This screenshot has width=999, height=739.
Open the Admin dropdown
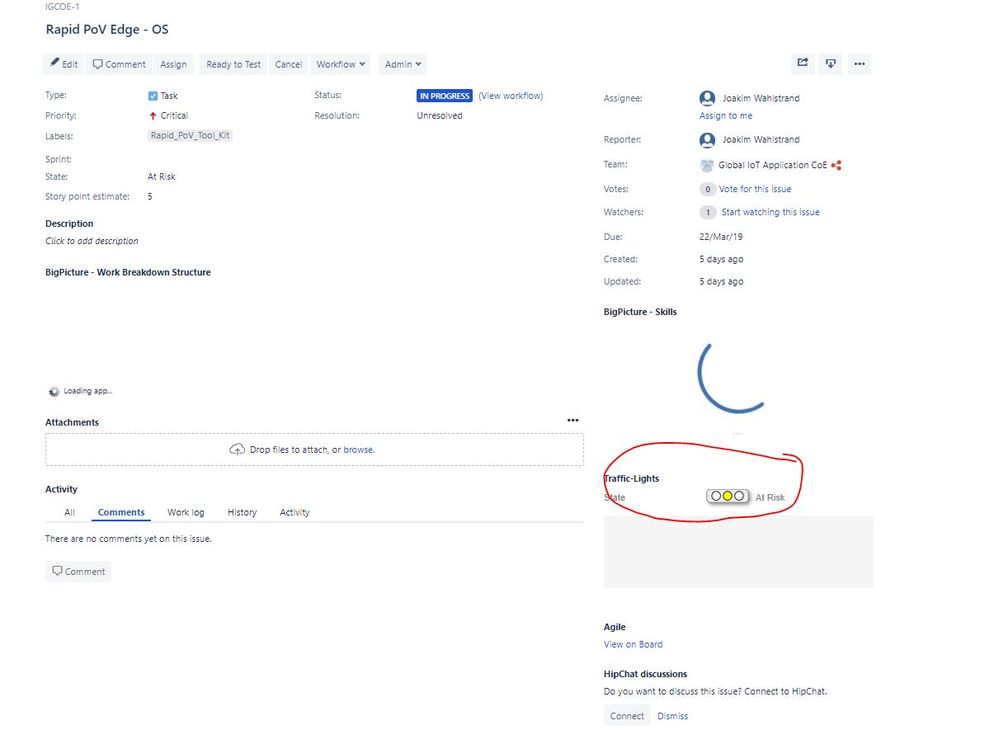(402, 63)
